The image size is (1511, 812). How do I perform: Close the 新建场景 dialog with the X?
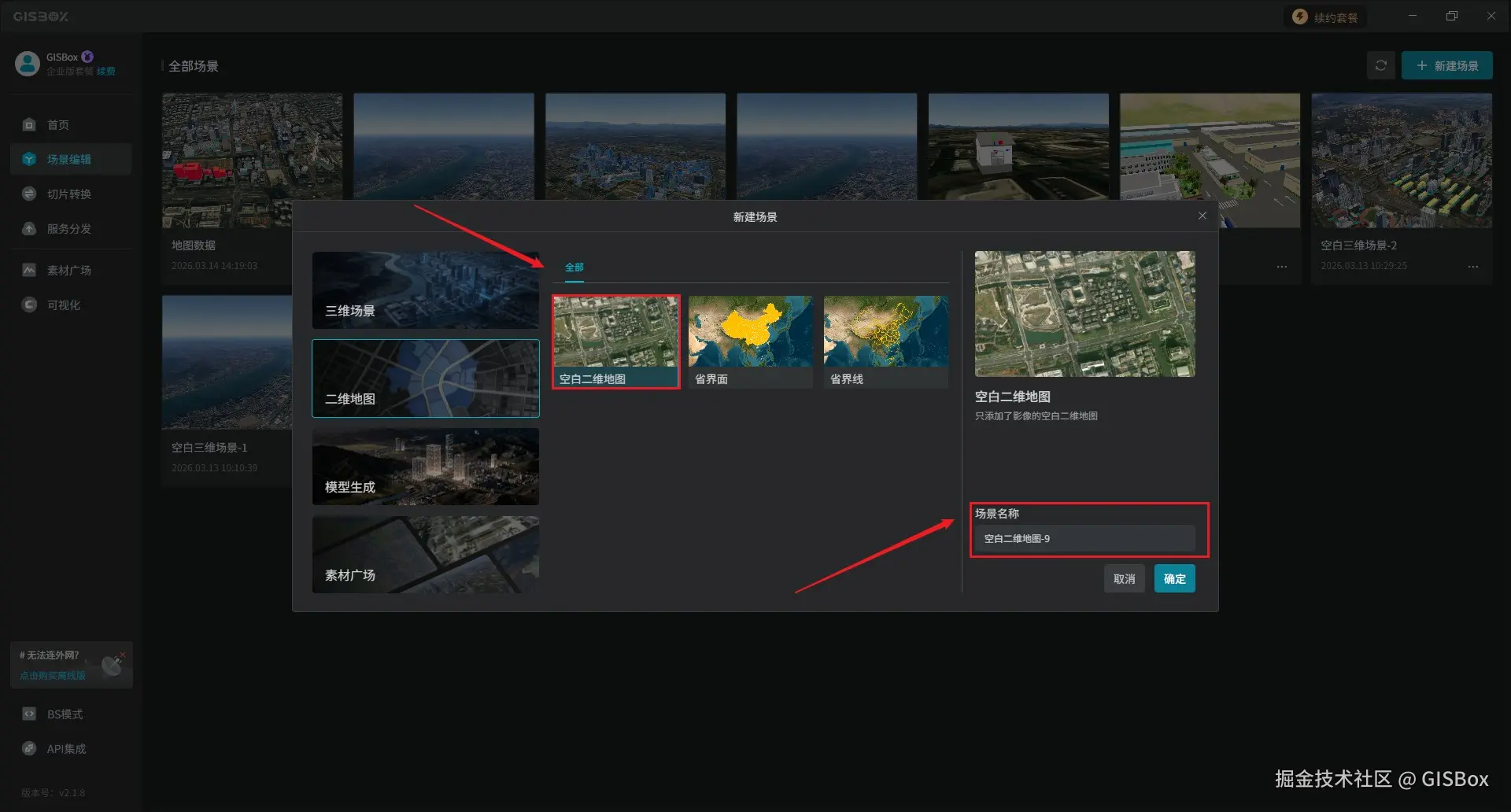coord(1203,216)
